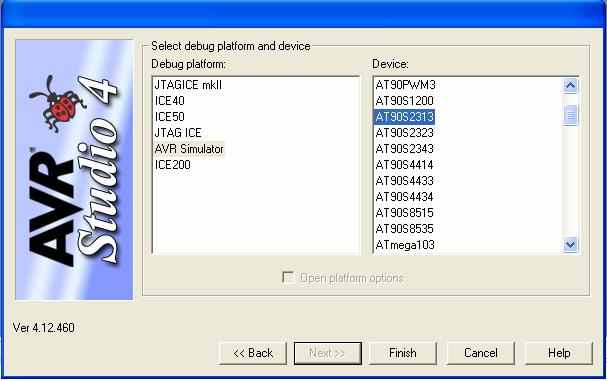
Task: Select AT90S4434 device
Action: point(405,197)
